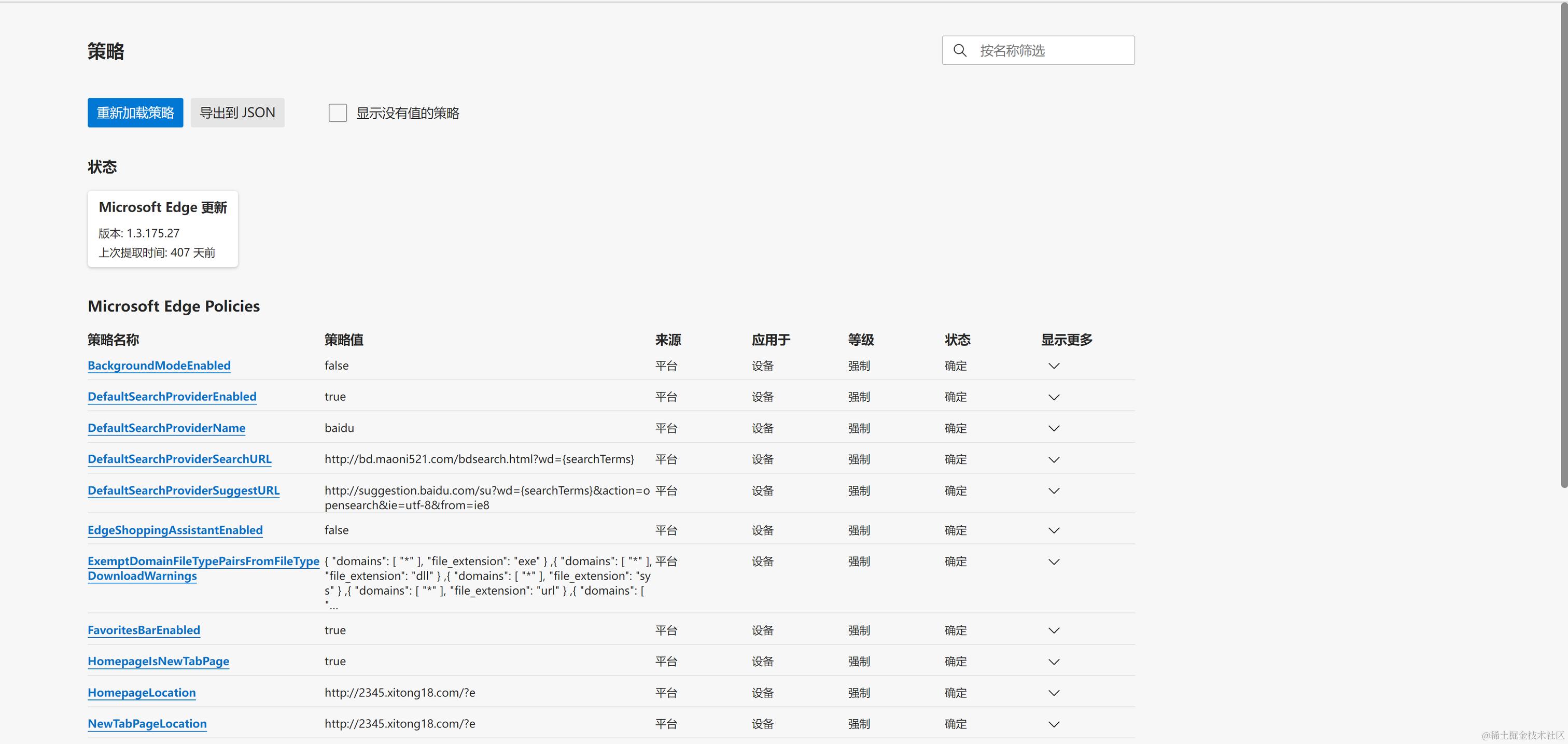Expand EdgeShoppingAssistantEnabled row chevron
This screenshot has height=744, width=1568.
coord(1054,531)
